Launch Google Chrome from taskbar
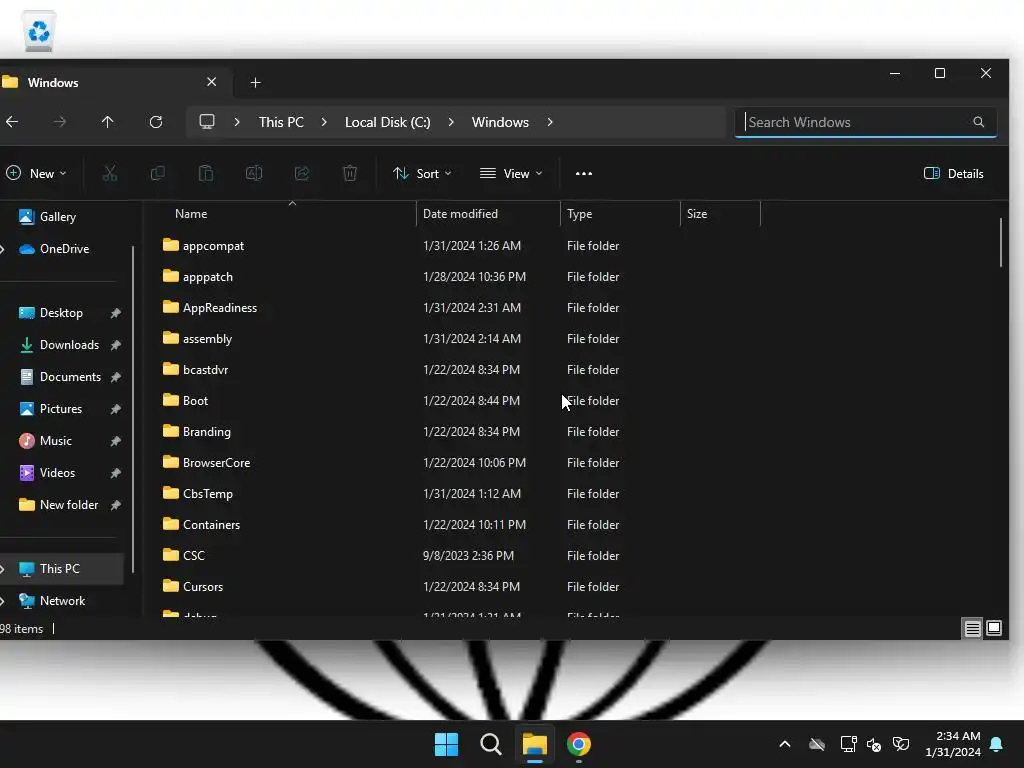Screen dimensions: 1024x768 pyautogui.click(x=579, y=744)
